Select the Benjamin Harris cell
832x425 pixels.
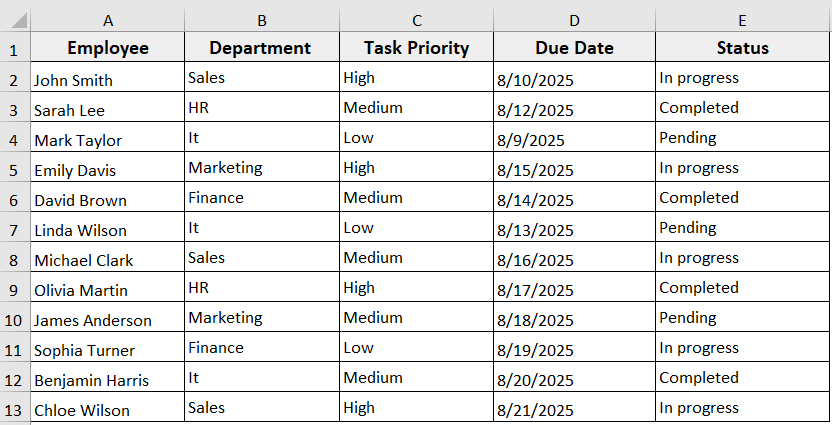pyautogui.click(x=107, y=379)
